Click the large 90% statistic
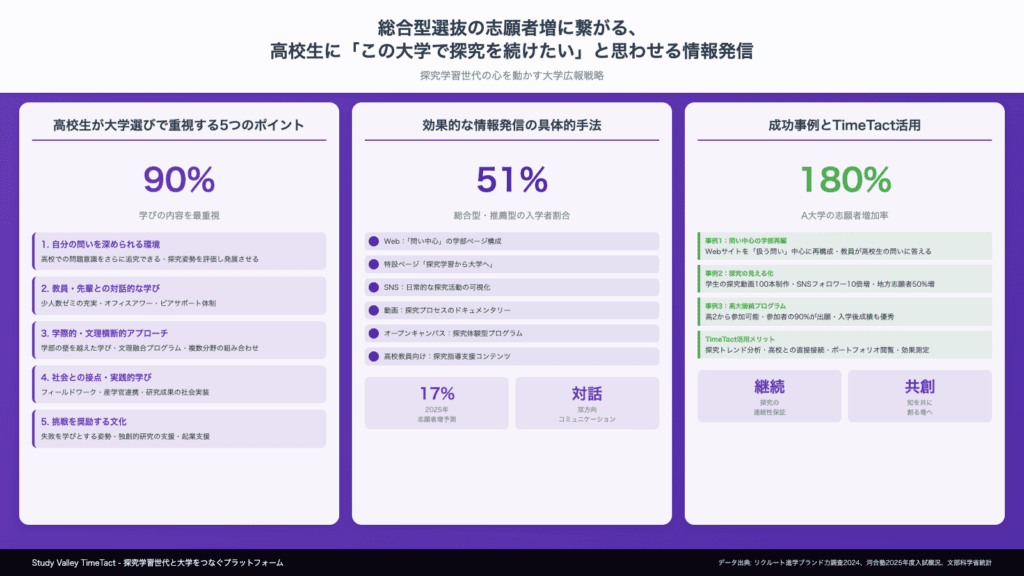 (x=179, y=179)
